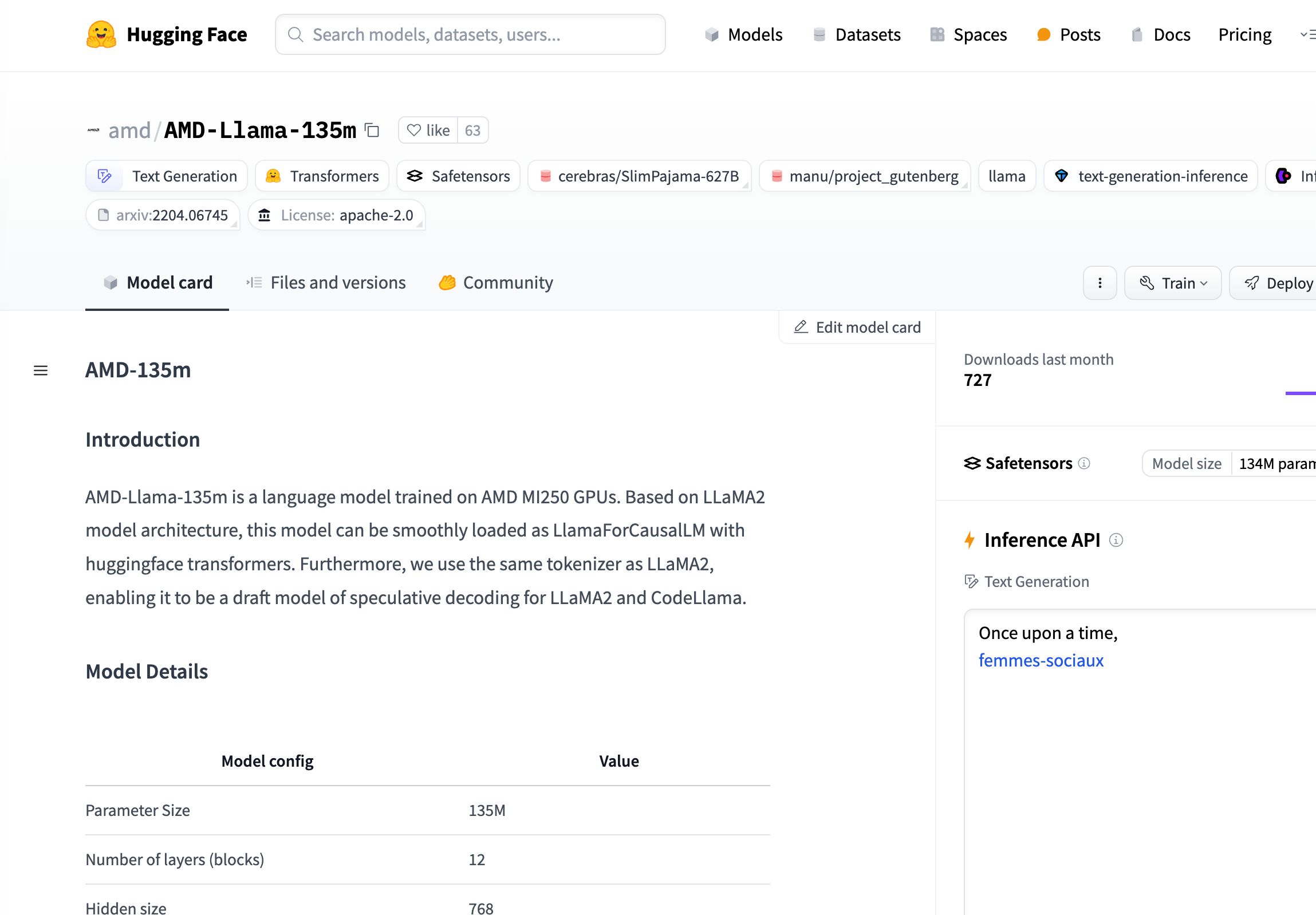Open manu/project_gutenberg dataset tag
Image resolution: width=1316 pixels, height=915 pixels.
click(864, 176)
